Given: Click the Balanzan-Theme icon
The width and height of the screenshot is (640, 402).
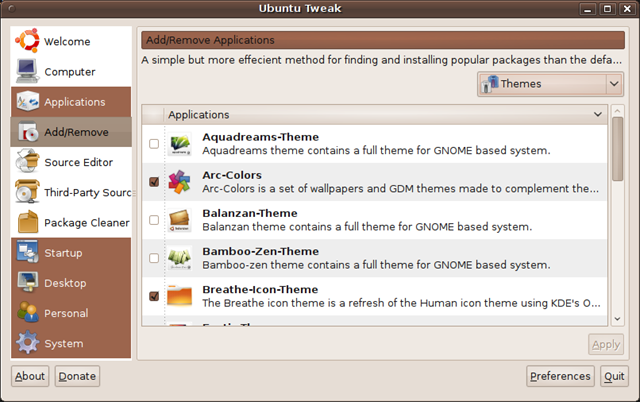Looking at the screenshot, I should point(180,220).
